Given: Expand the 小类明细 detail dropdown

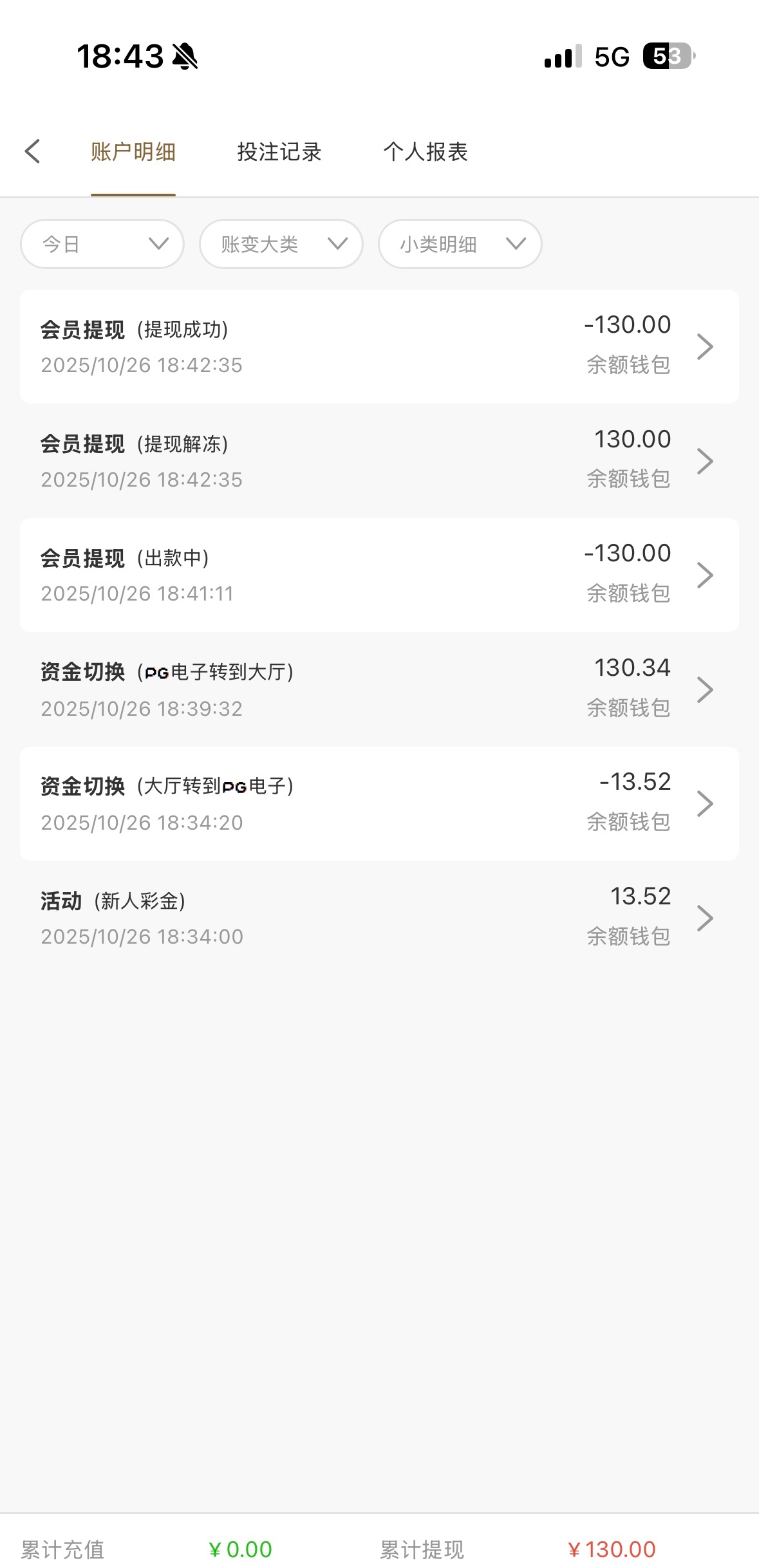Looking at the screenshot, I should 460,244.
